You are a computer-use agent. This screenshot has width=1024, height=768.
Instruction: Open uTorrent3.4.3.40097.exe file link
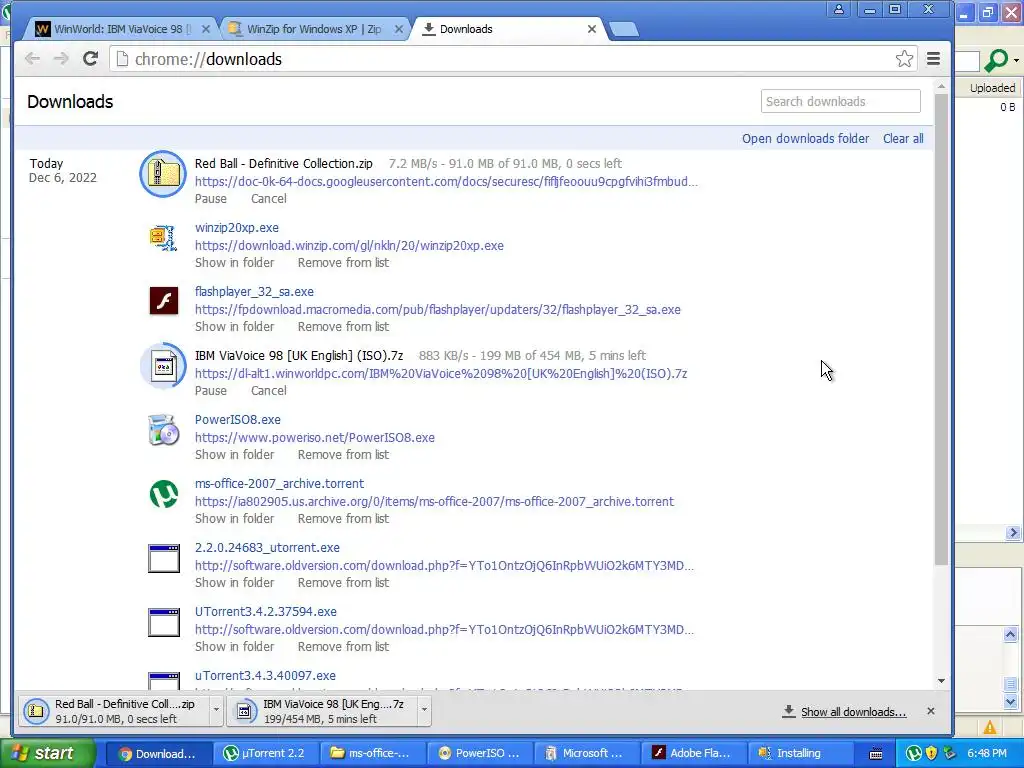coord(265,675)
